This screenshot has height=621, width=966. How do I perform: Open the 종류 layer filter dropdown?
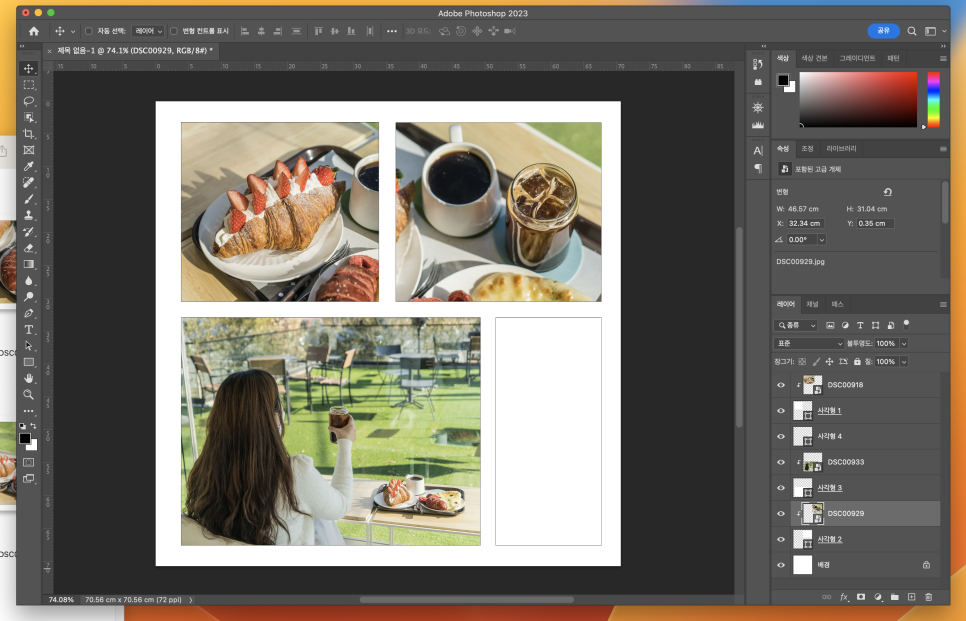tap(795, 325)
